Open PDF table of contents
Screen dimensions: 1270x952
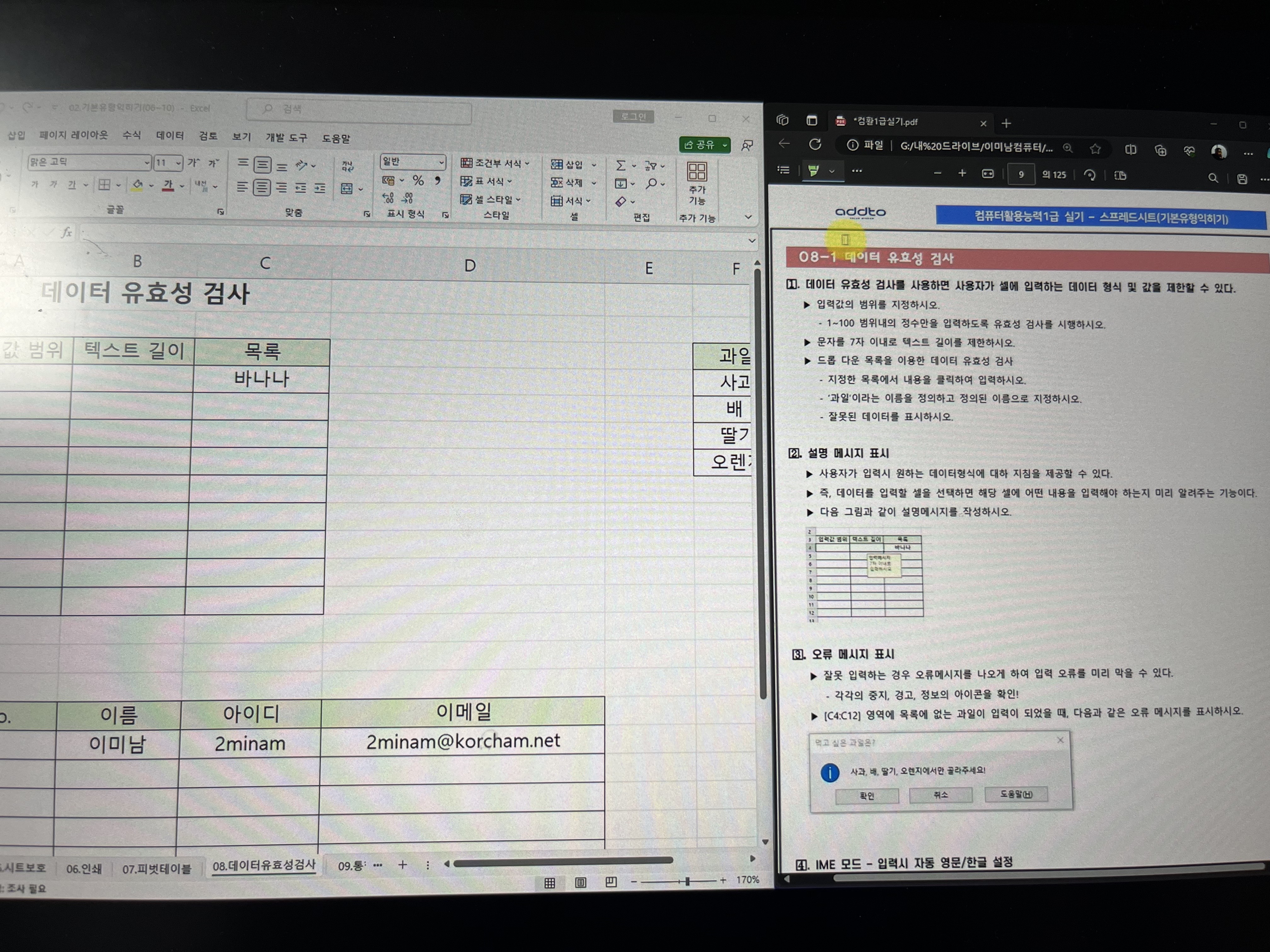click(783, 170)
